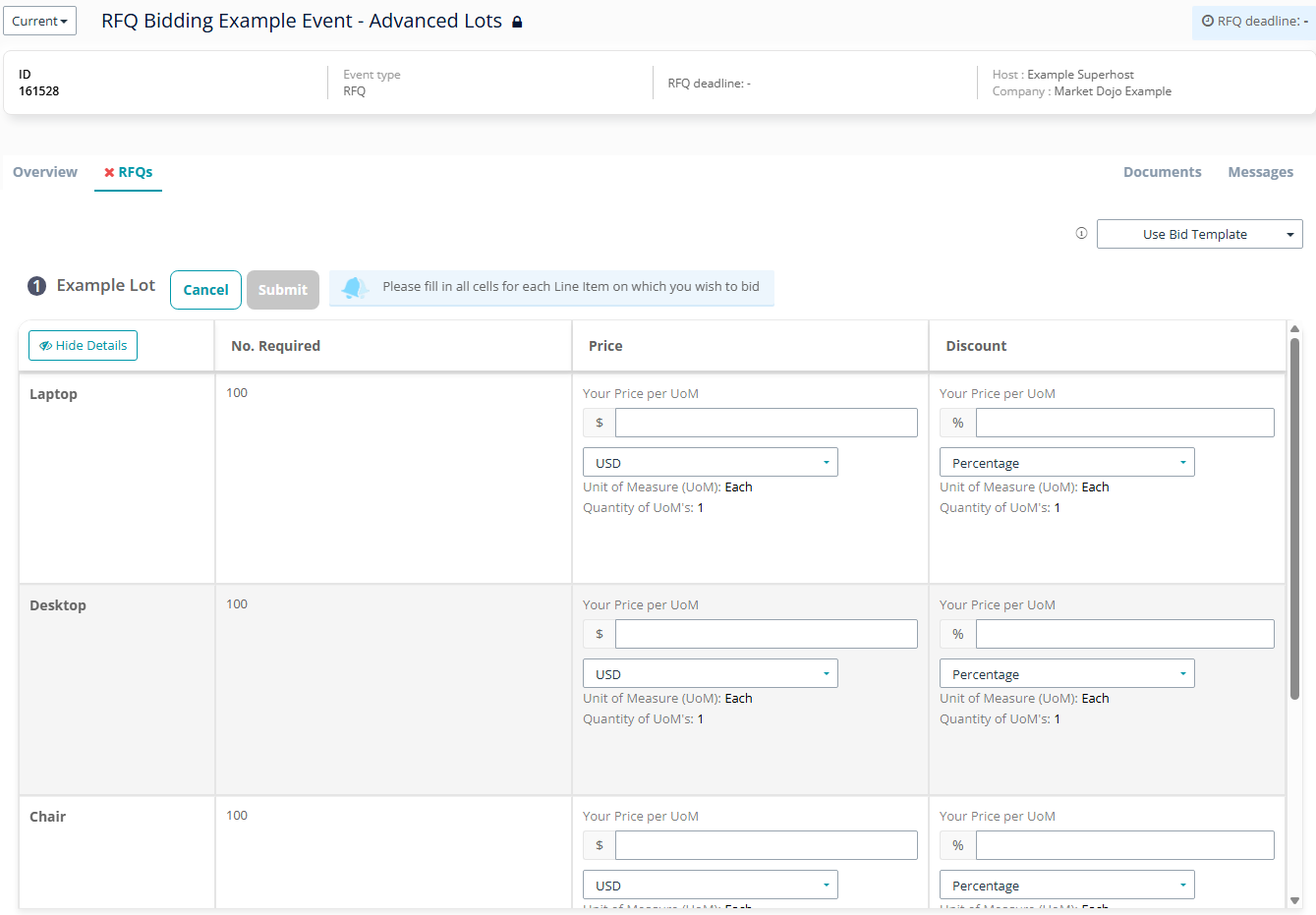Click the percent sign in the Desktop discount field

[x=958, y=634]
